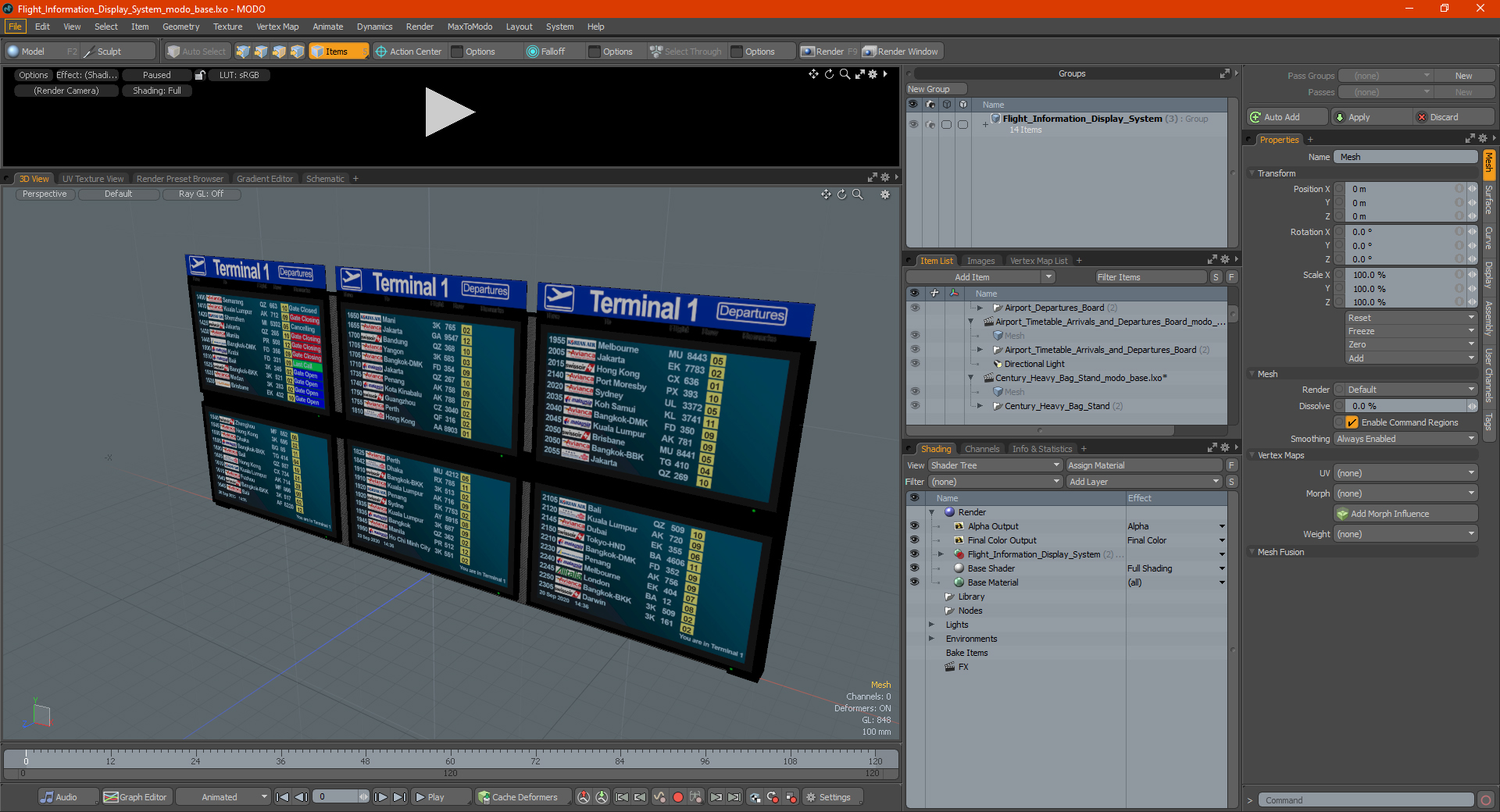
Task: Open Add Layer dropdown
Action: pyautogui.click(x=1144, y=482)
